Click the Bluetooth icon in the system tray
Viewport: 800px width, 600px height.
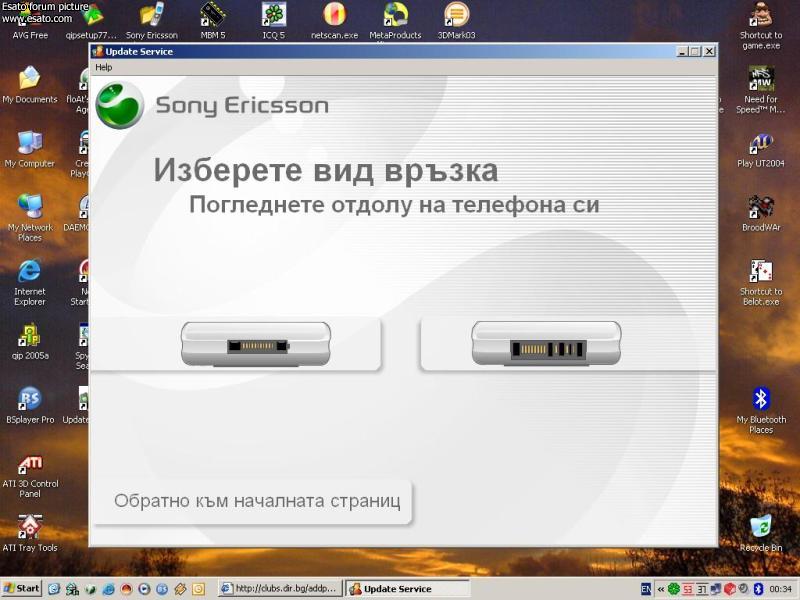[758, 589]
